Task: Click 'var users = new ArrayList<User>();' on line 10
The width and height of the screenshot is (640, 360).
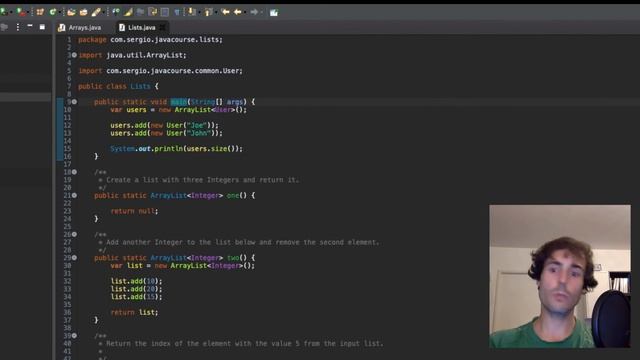Action: (x=178, y=109)
